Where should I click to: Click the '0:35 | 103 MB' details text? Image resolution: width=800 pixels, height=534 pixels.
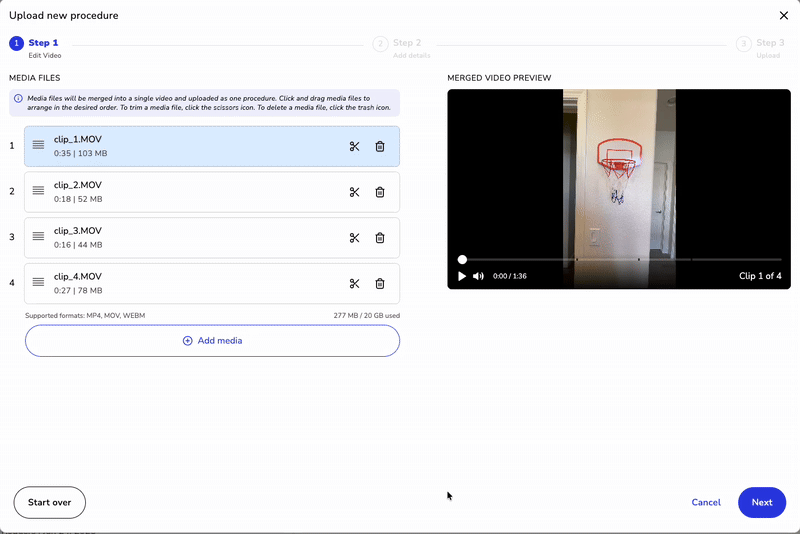pyautogui.click(x=80, y=153)
